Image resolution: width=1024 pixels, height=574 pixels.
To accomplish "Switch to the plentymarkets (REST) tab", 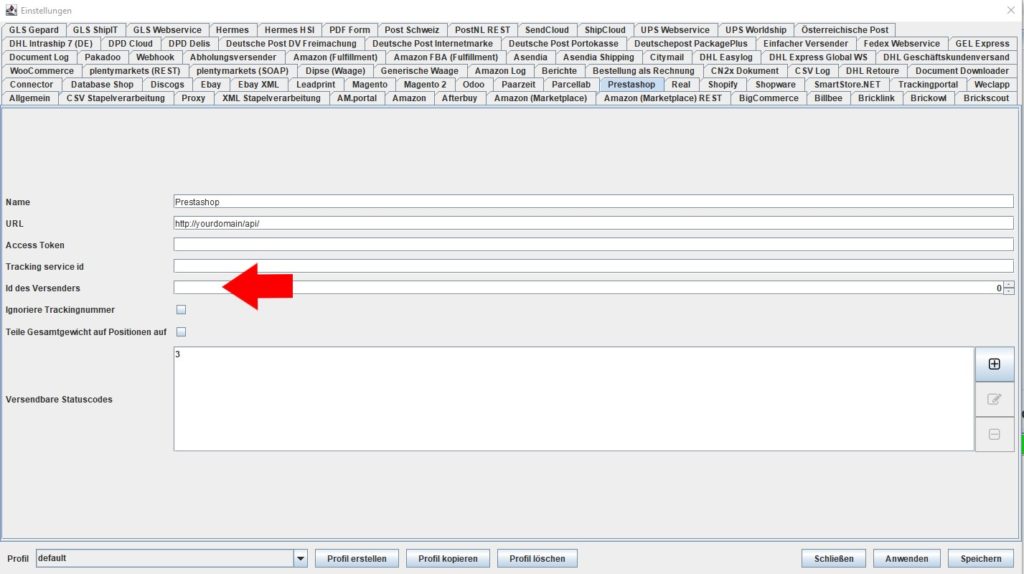I will [135, 71].
